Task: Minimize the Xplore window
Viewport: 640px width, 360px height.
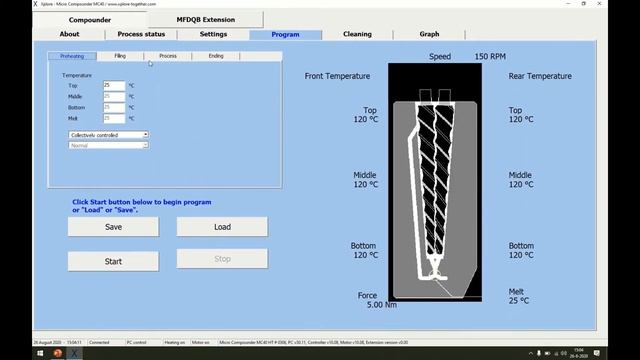Action: click(568, 4)
